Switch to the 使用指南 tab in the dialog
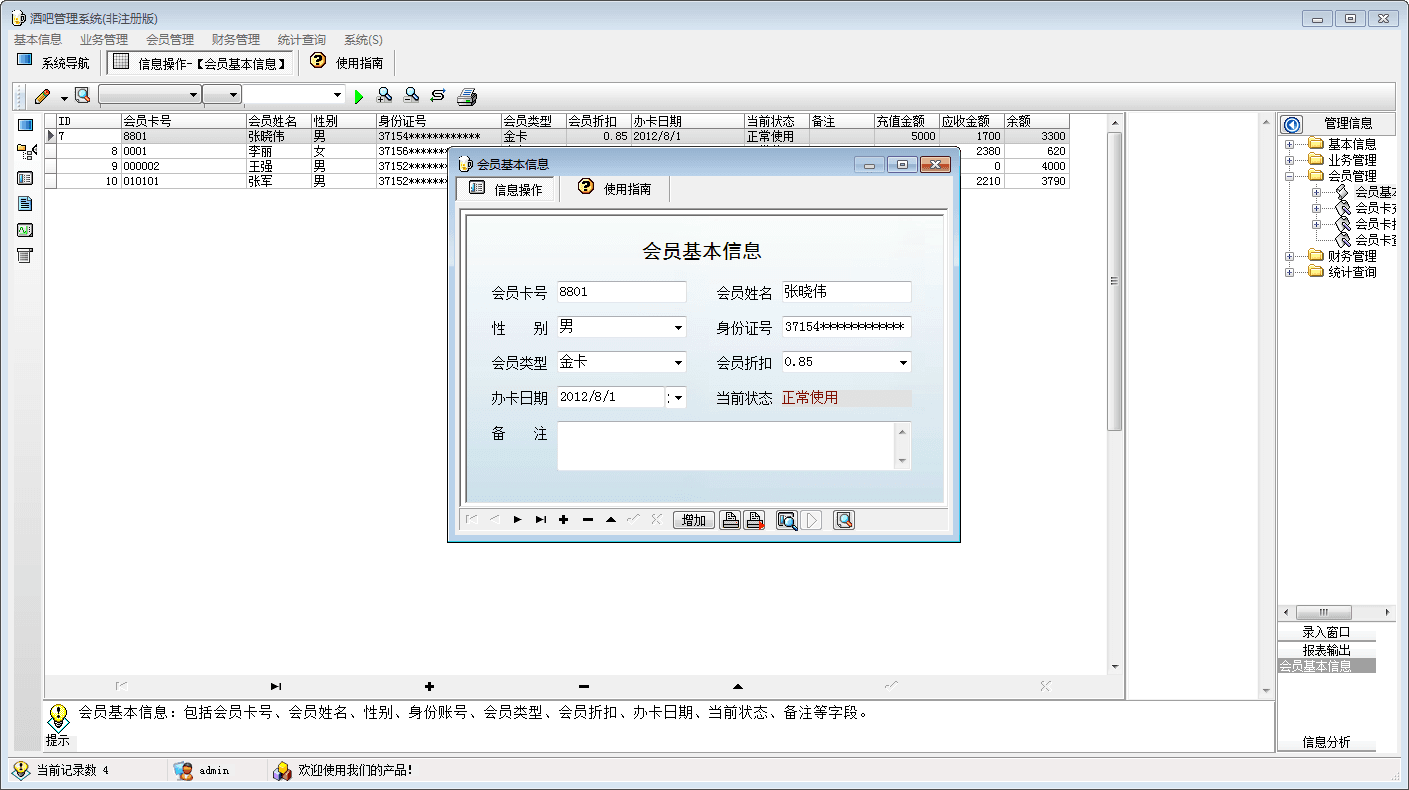The height and width of the screenshot is (790, 1409). click(x=615, y=188)
